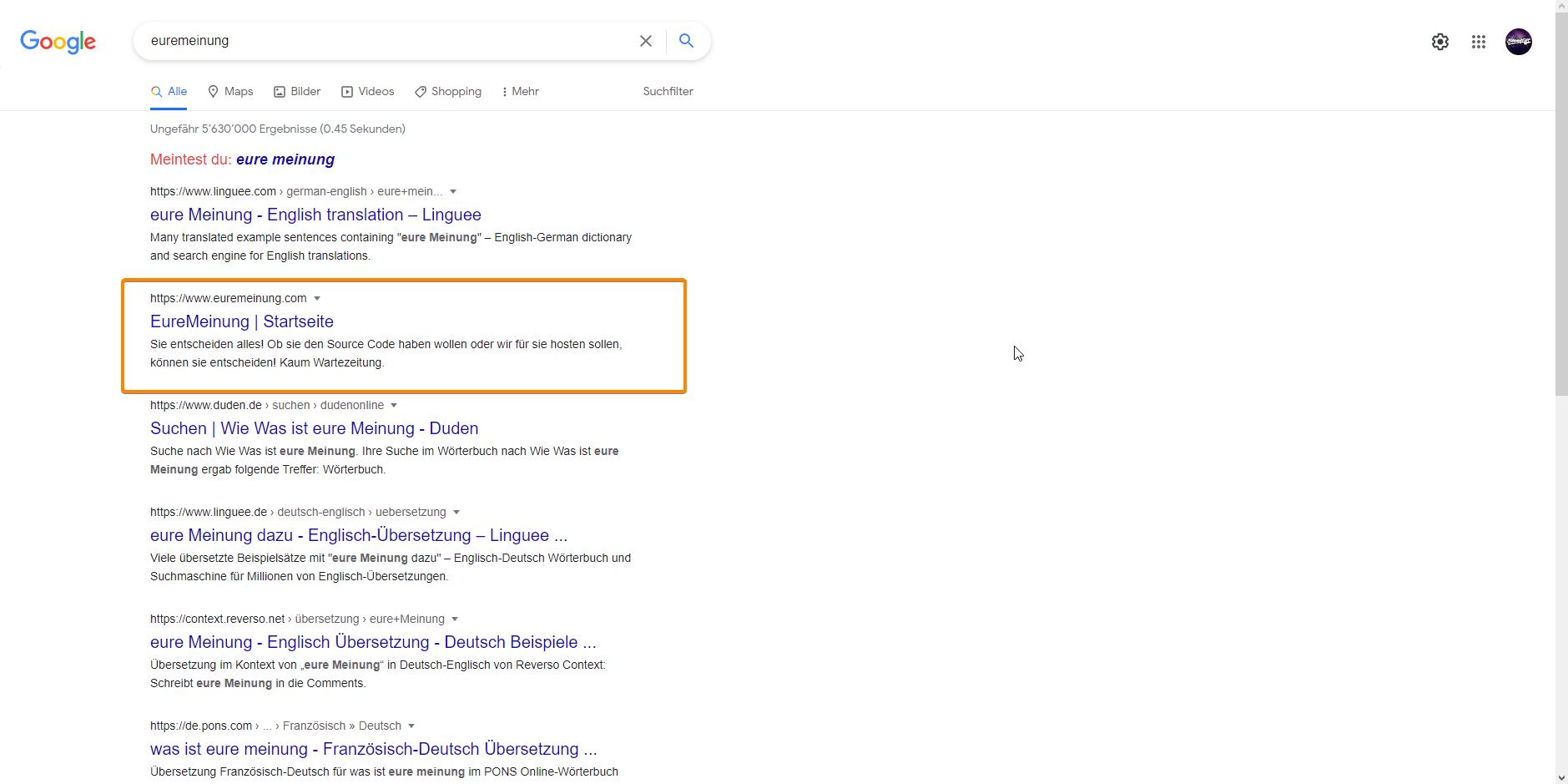This screenshot has height=784, width=1568.
Task: Open the account profile avatar
Action: click(x=1518, y=42)
